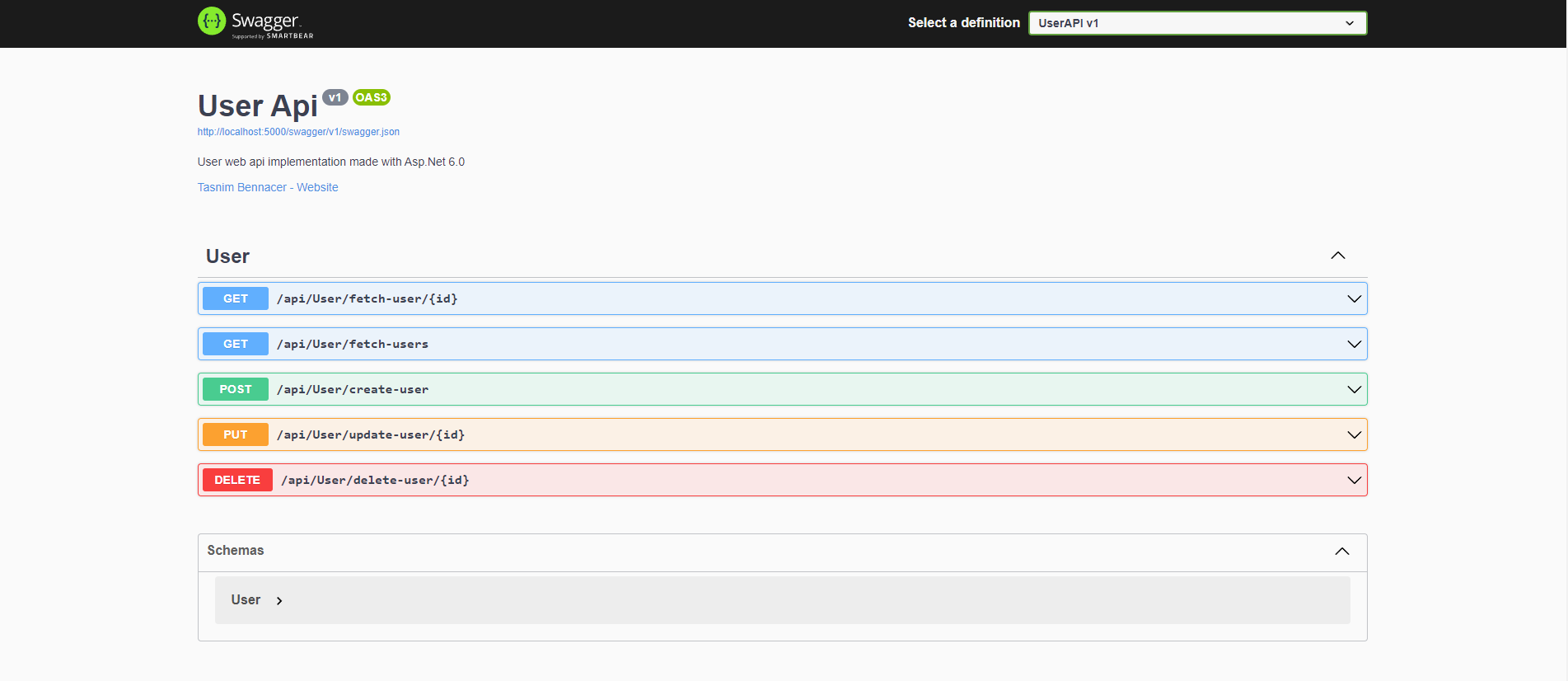Click the /api/User/fetch-users path text
1568x681 pixels.
353,344
